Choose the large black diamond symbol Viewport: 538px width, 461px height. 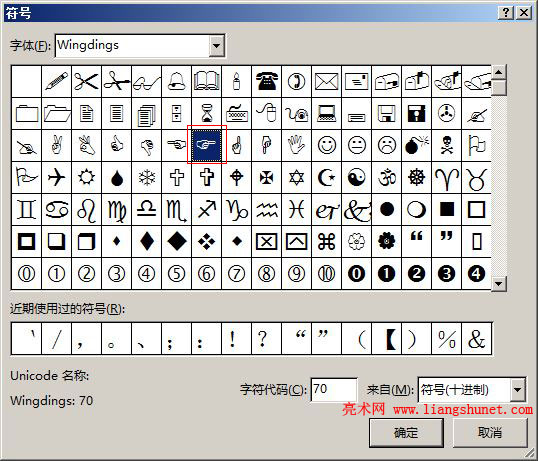[177, 241]
